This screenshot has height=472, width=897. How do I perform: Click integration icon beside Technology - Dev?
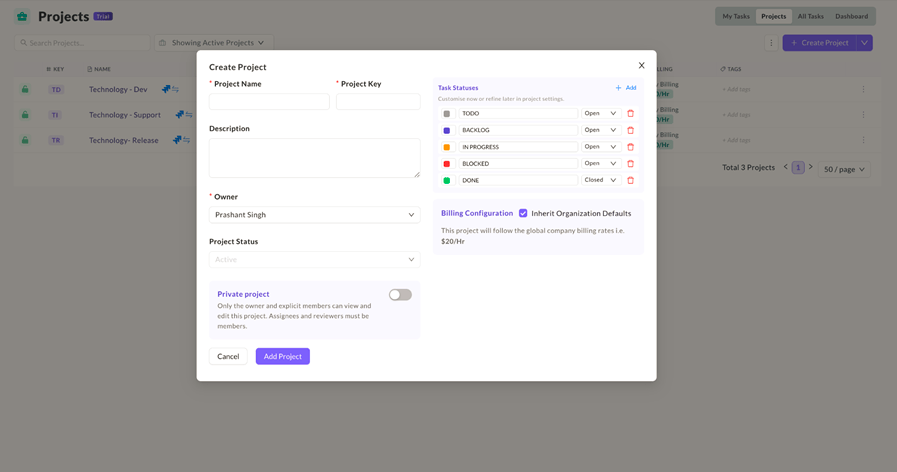coord(170,89)
